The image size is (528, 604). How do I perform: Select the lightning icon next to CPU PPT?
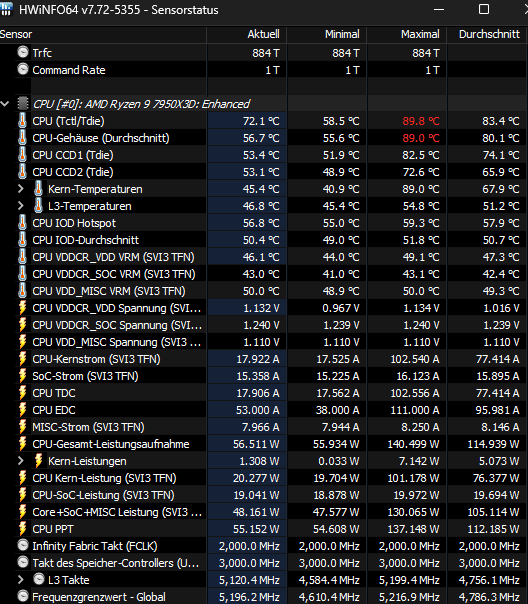click(23, 529)
